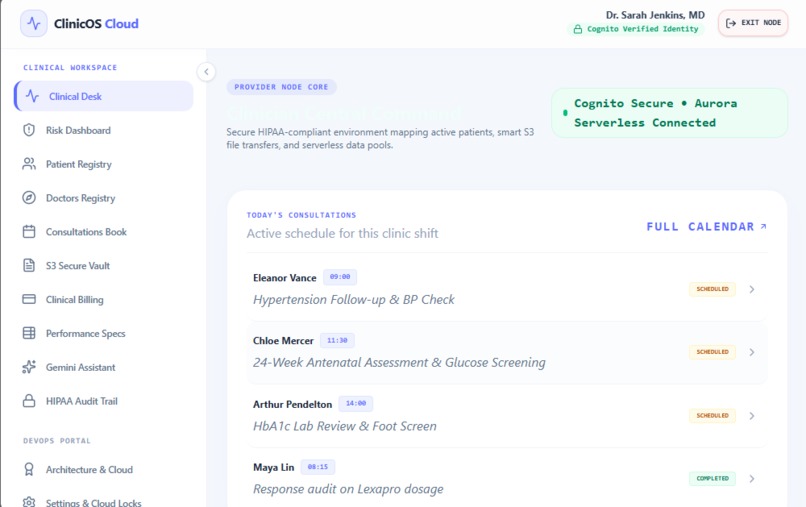806x507 pixels.
Task: Click the ClinicOS Cloud heartbeat logo icon
Action: click(x=34, y=23)
